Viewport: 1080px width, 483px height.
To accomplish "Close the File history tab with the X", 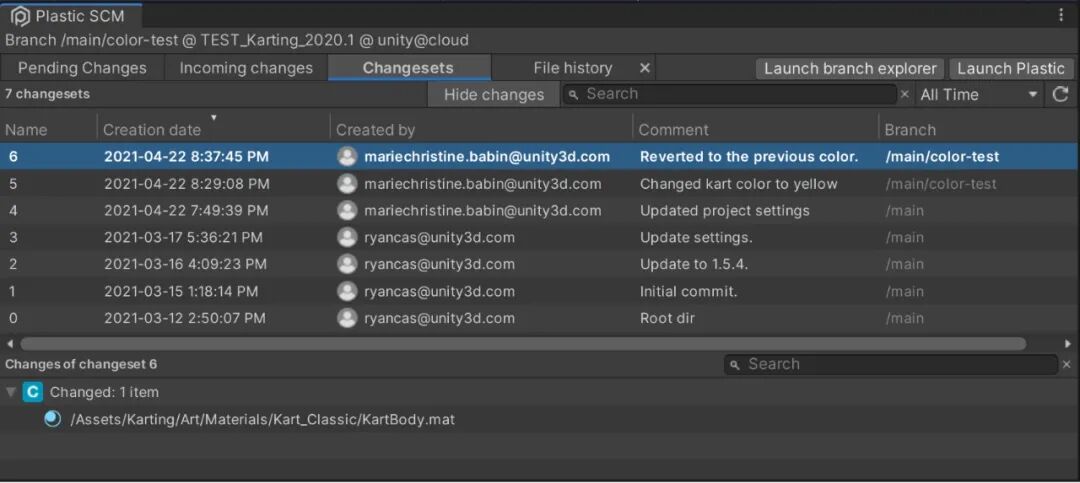I will [x=645, y=68].
